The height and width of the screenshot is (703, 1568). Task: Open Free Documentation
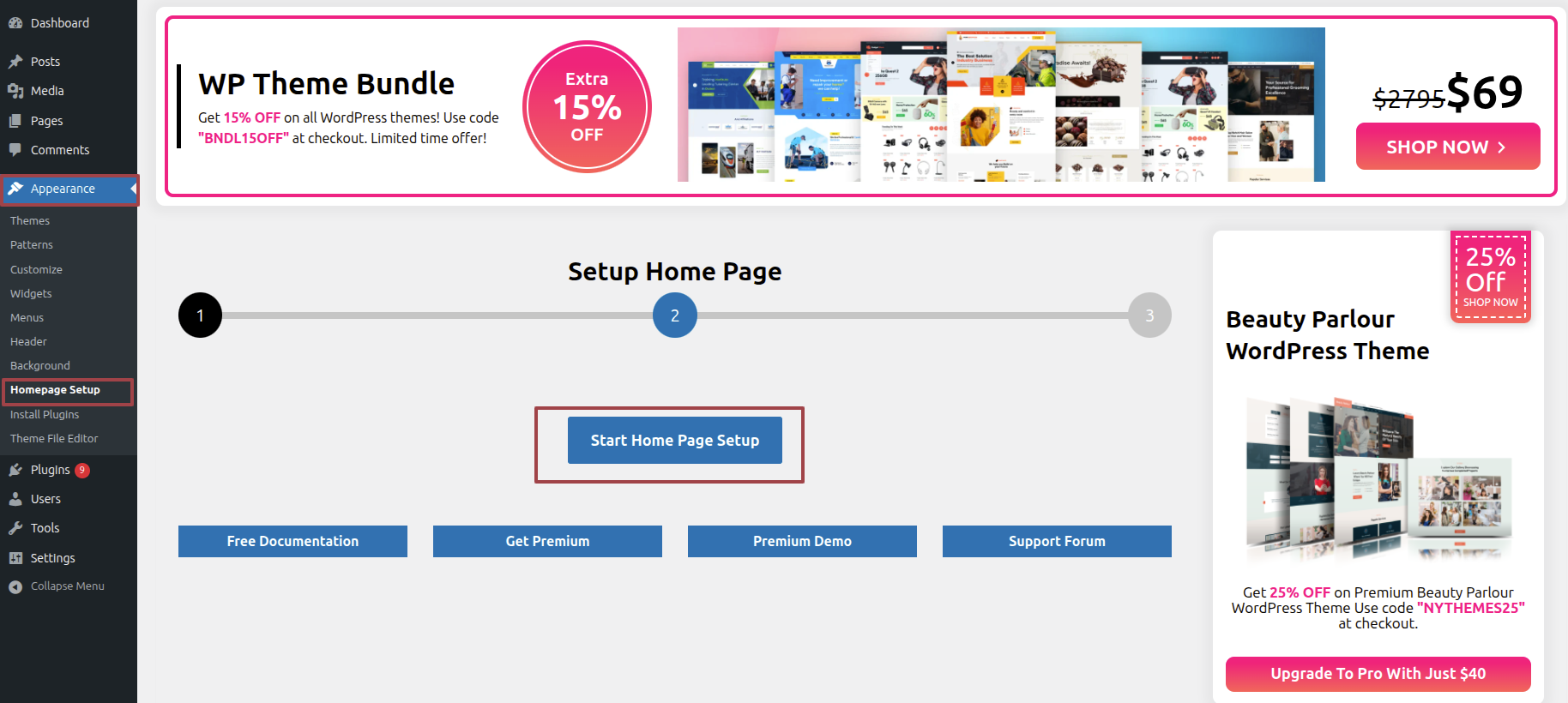[x=292, y=542]
